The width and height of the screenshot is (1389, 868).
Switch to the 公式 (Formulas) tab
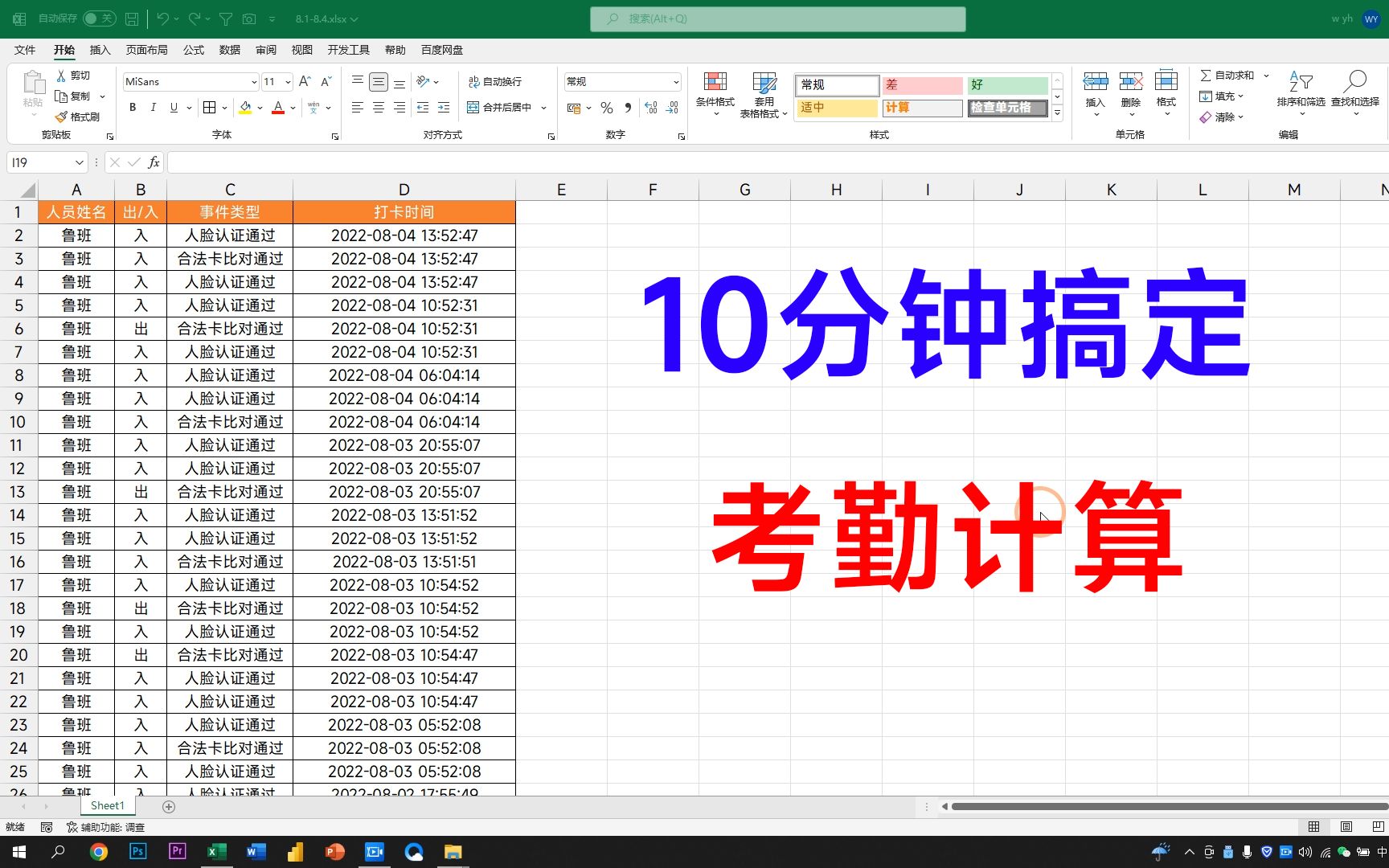[x=194, y=50]
